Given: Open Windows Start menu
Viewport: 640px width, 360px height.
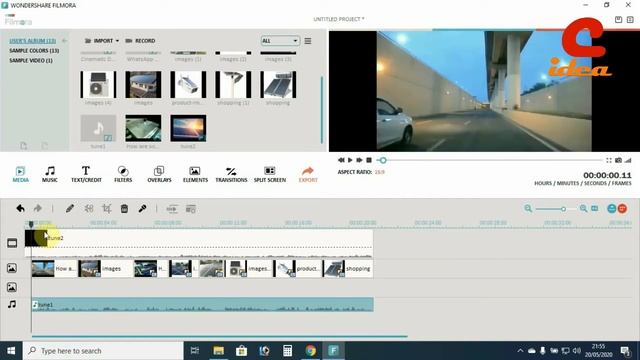Looking at the screenshot, I should click(11, 351).
